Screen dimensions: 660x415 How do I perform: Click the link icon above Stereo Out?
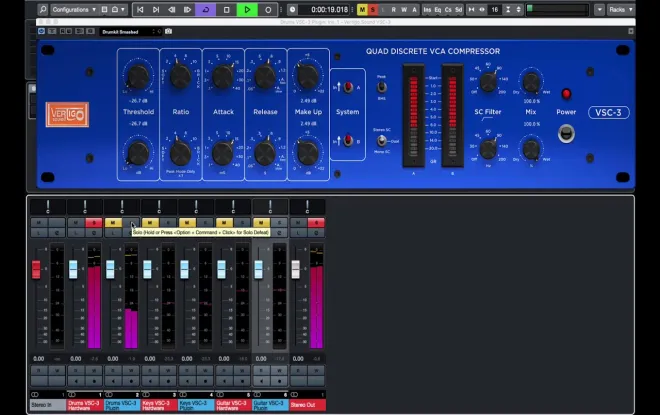[294, 394]
